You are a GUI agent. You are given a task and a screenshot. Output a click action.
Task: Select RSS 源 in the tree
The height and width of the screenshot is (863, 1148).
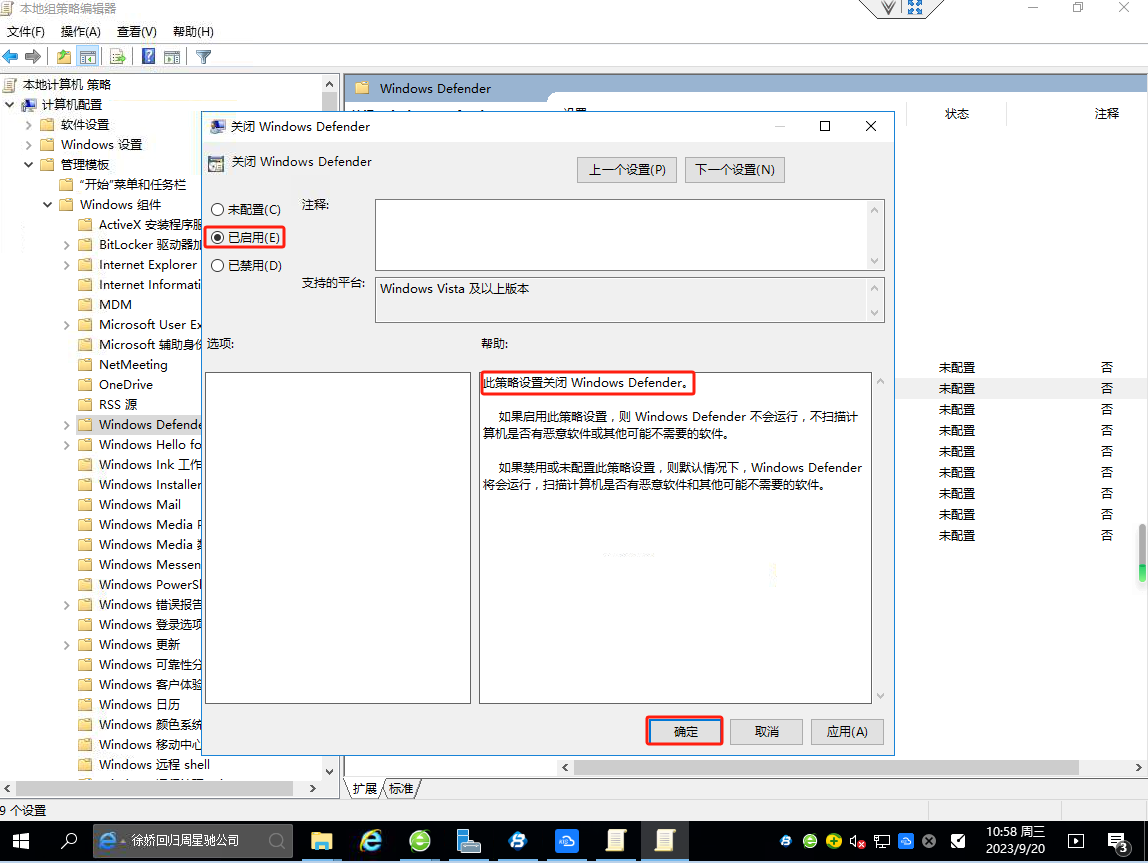118,405
